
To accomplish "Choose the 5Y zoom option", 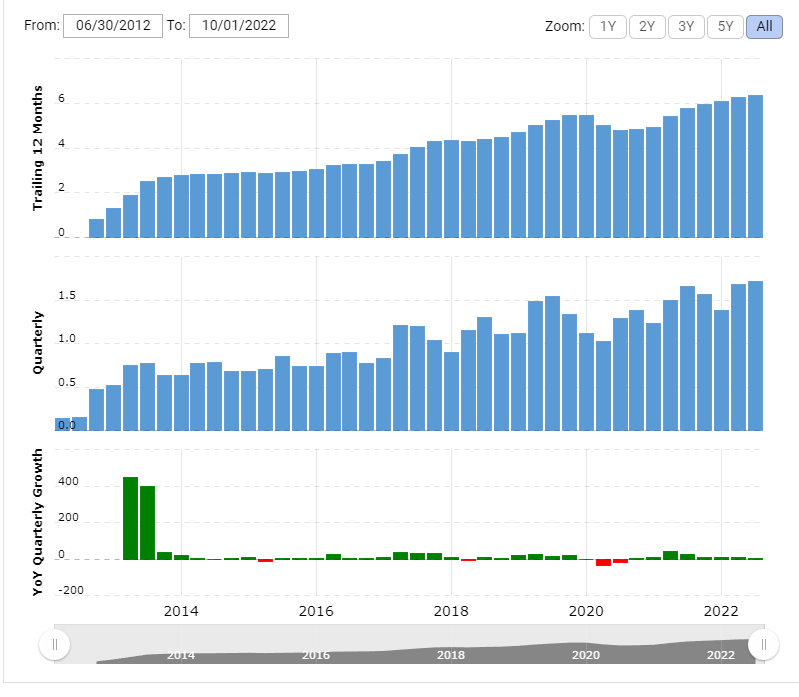I will pyautogui.click(x=725, y=27).
